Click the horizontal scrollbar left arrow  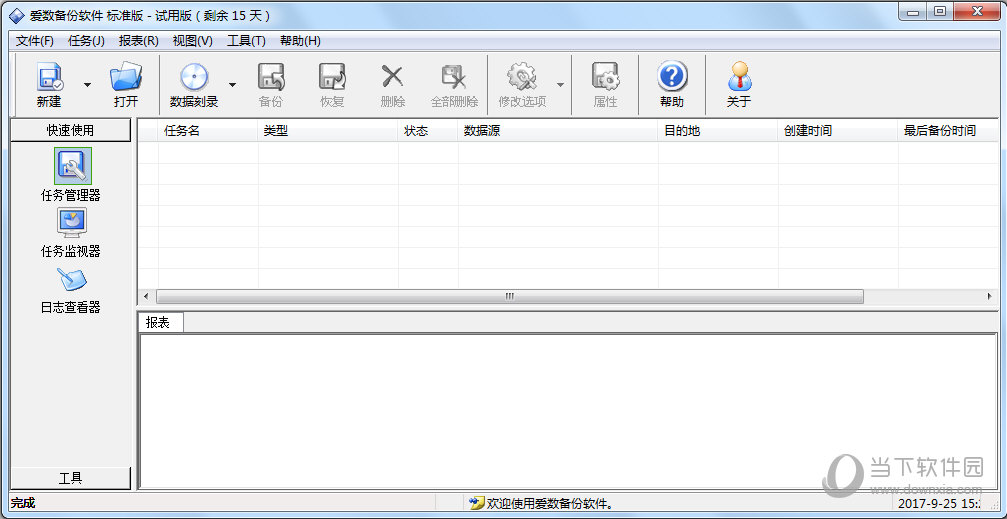pyautogui.click(x=146, y=296)
